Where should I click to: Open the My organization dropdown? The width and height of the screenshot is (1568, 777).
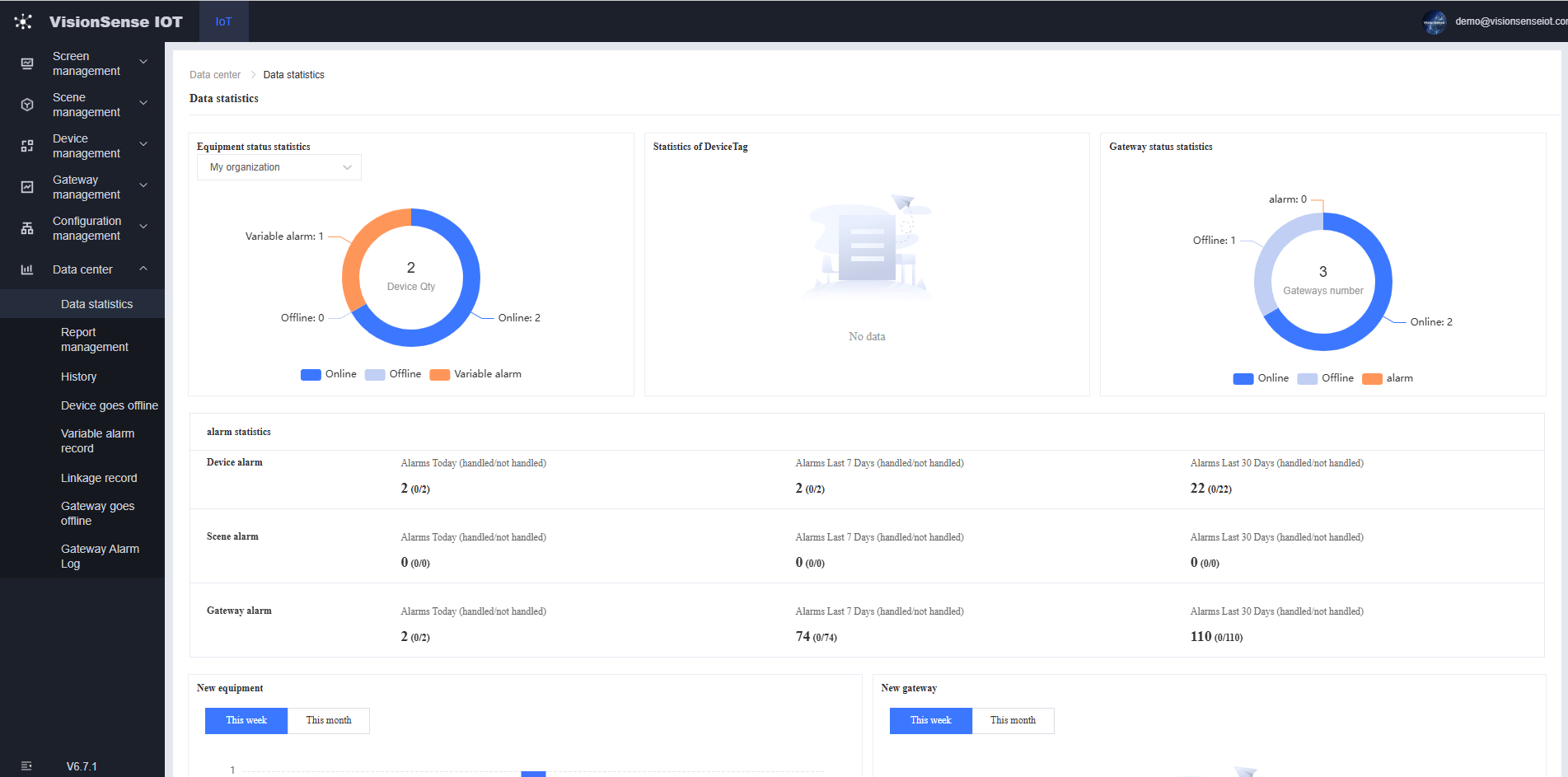[x=279, y=167]
